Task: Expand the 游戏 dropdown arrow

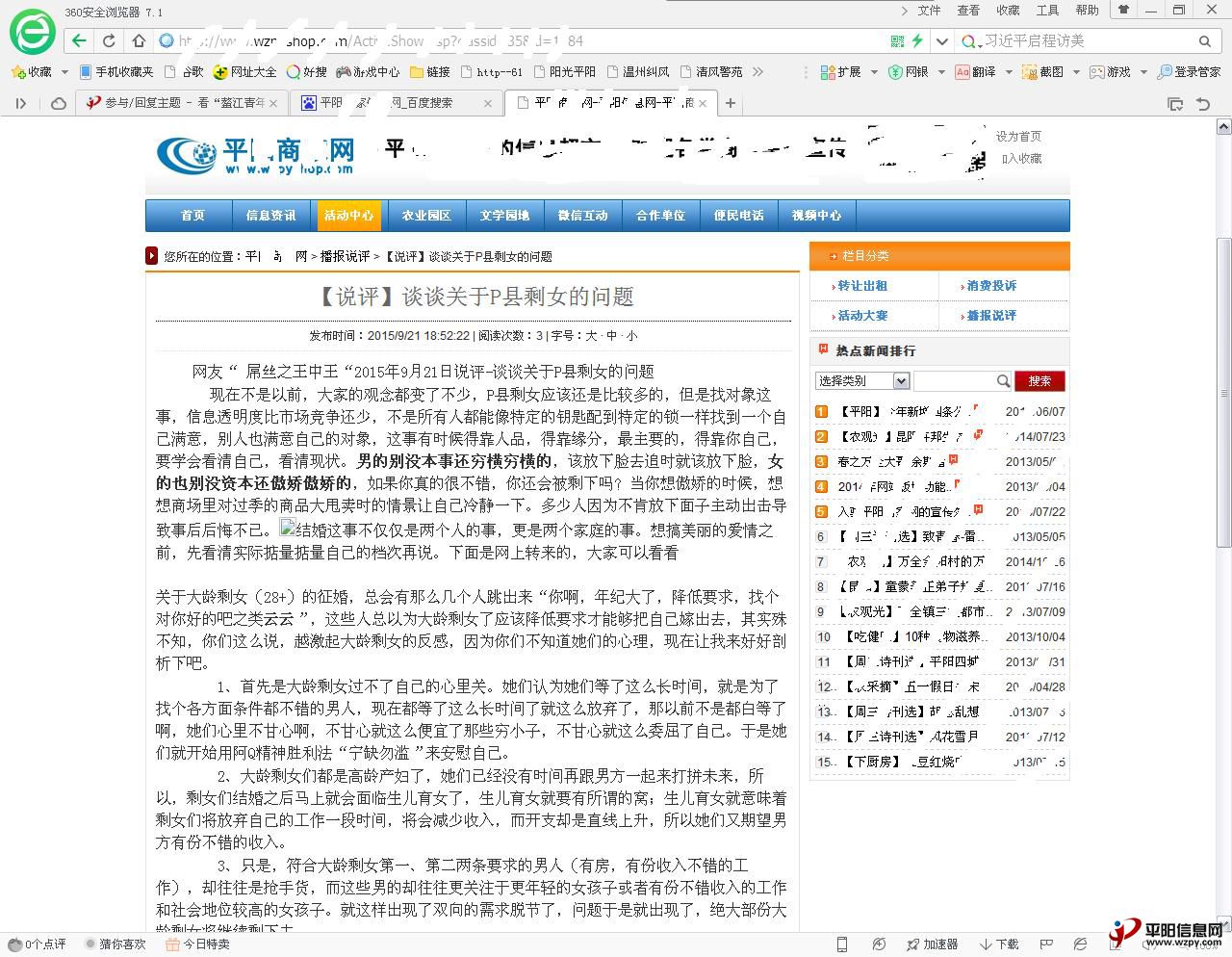Action: pos(1142,72)
